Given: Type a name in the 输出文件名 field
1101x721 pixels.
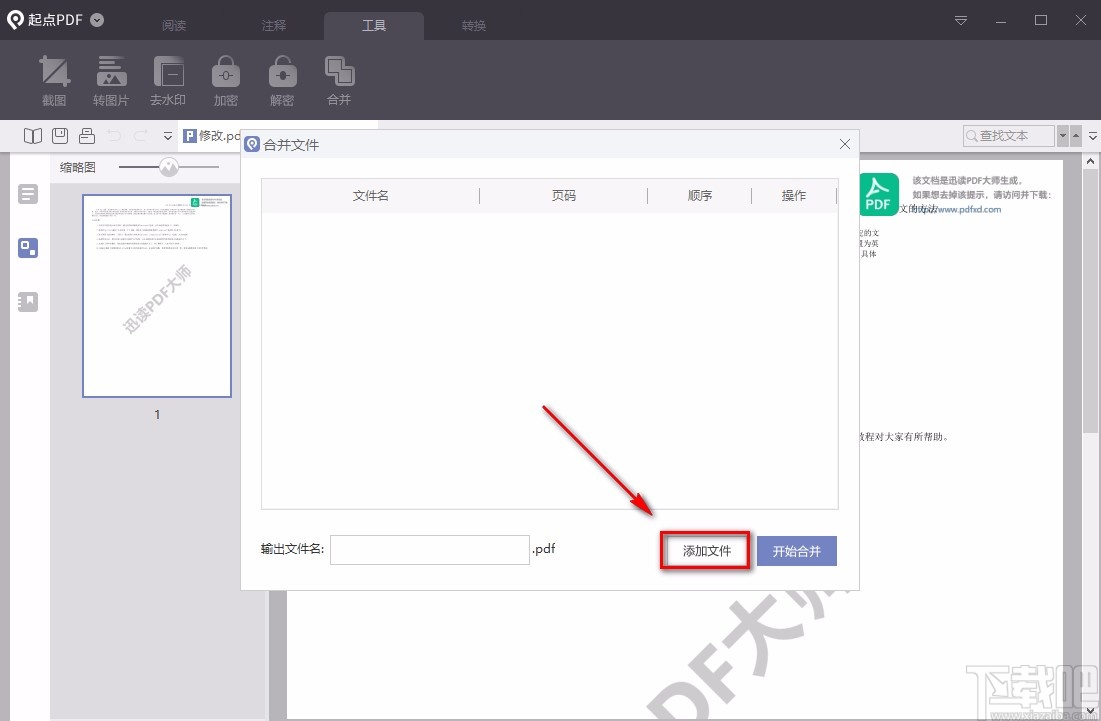Looking at the screenshot, I should tap(429, 549).
